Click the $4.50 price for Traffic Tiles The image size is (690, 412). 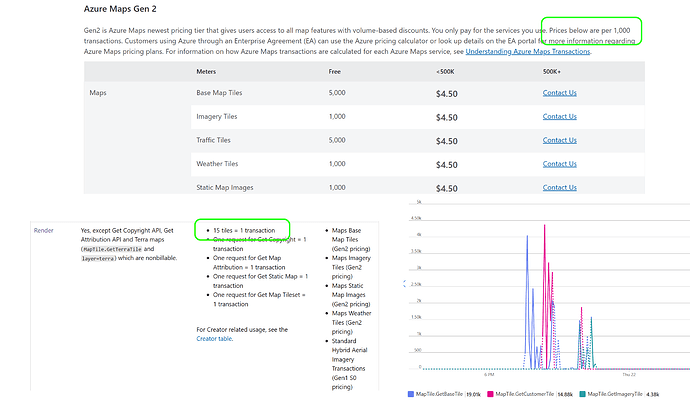[447, 141]
